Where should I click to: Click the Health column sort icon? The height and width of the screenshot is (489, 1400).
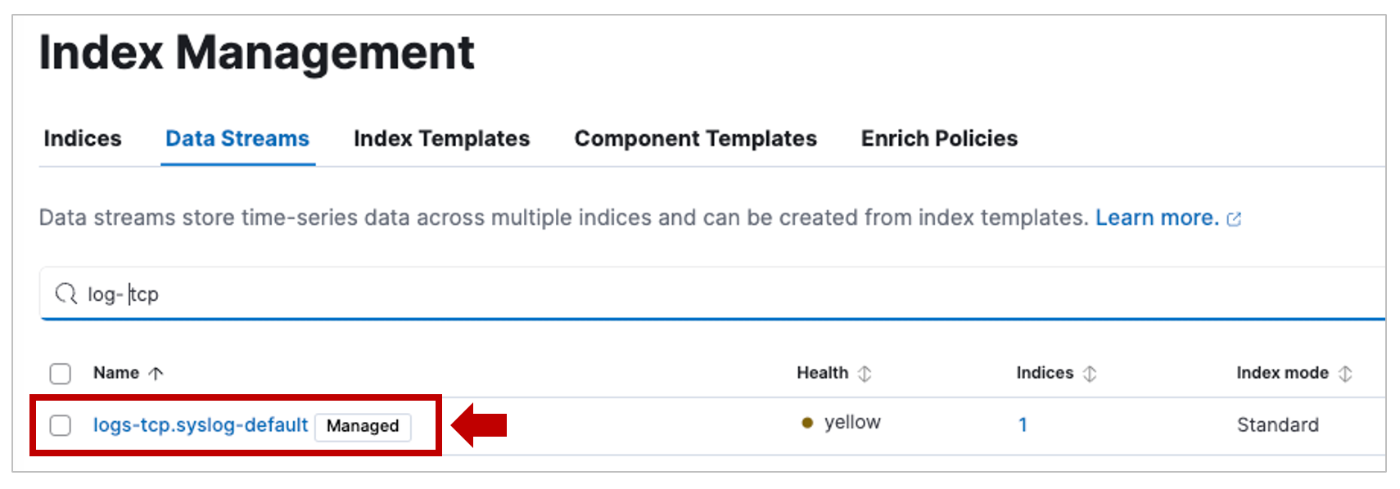865,373
